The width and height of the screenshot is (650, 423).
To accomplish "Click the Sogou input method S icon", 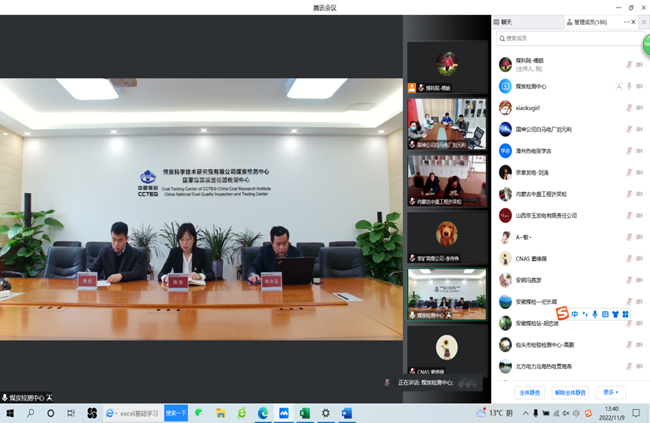I will click(x=562, y=314).
